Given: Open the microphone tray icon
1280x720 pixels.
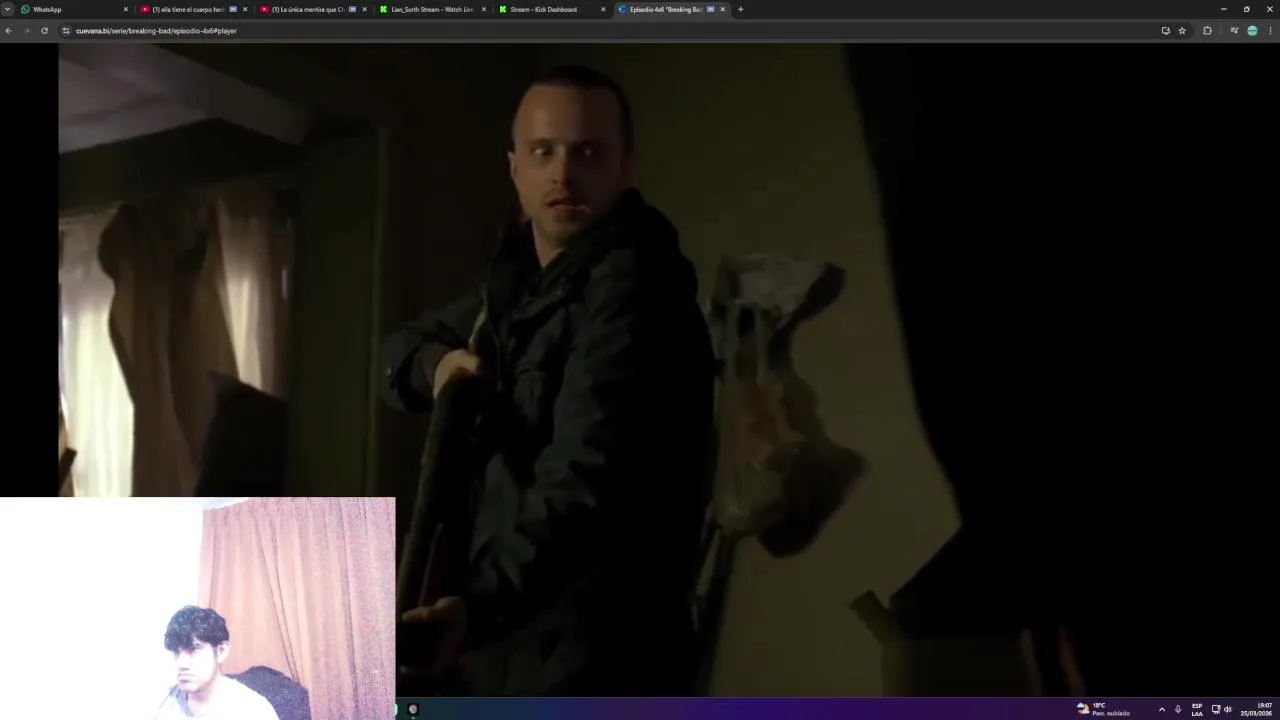Looking at the screenshot, I should pos(1178,709).
